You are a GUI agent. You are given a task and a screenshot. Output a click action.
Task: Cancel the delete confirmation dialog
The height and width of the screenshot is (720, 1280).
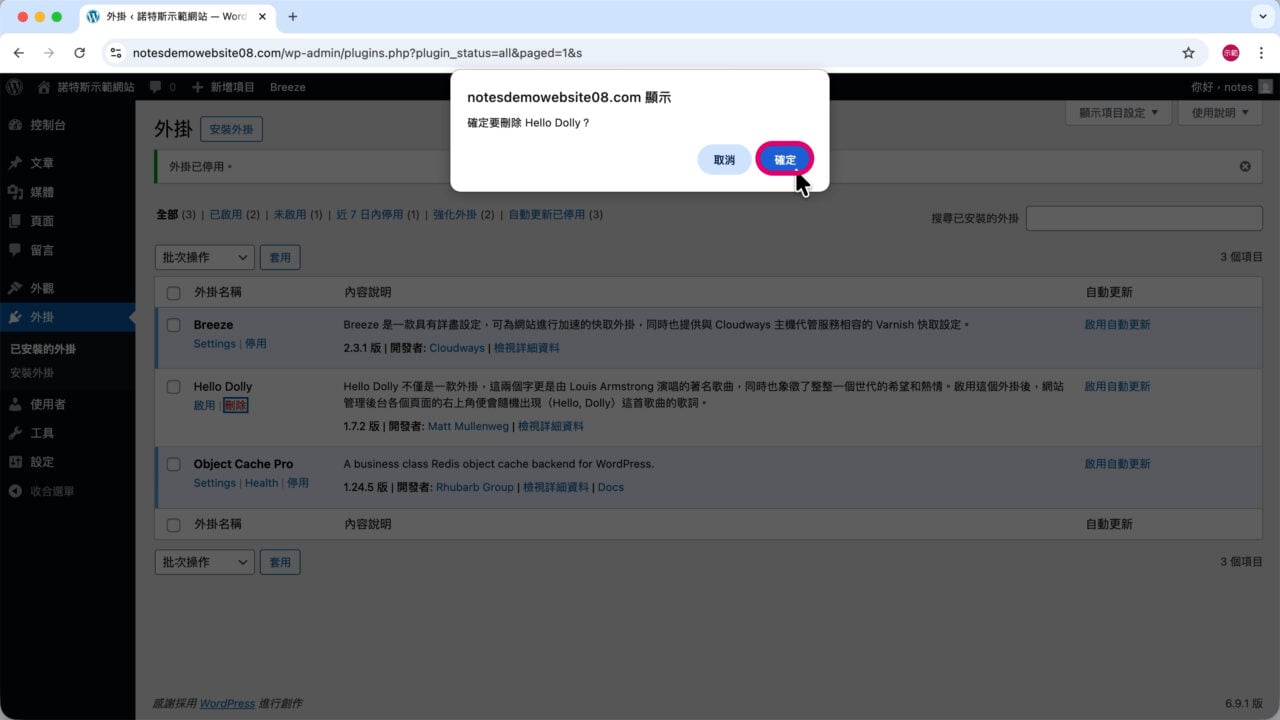click(x=724, y=160)
